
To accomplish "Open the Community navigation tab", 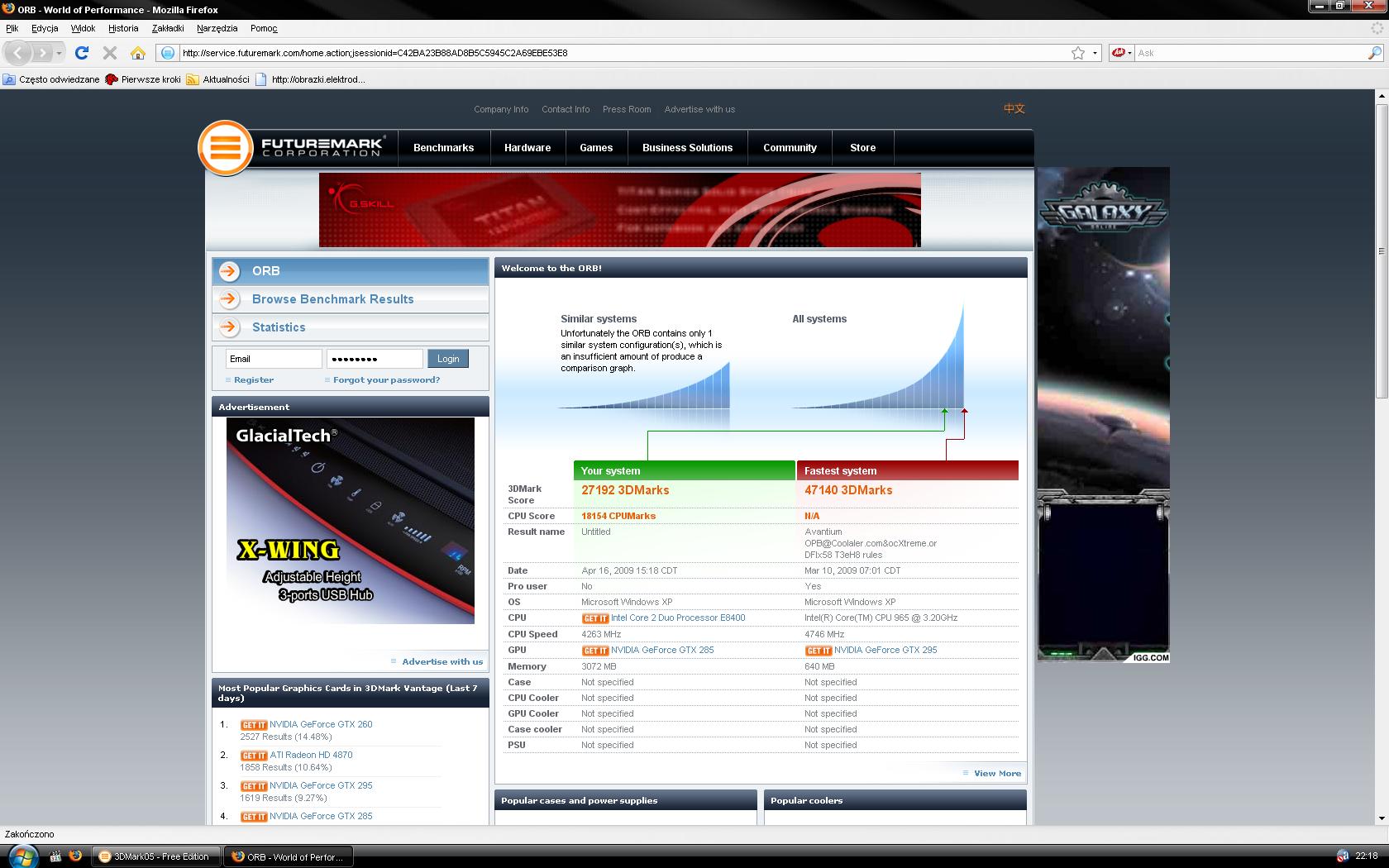I will [x=790, y=148].
